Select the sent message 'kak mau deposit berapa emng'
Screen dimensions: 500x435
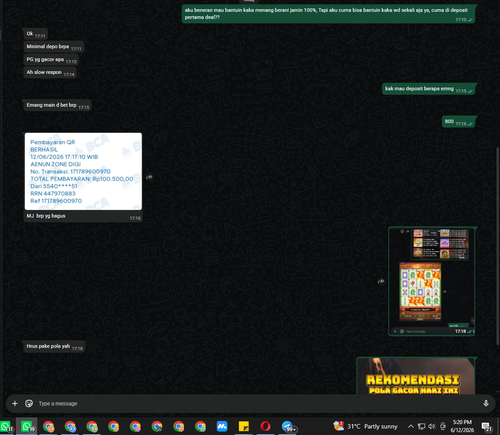click(x=428, y=89)
